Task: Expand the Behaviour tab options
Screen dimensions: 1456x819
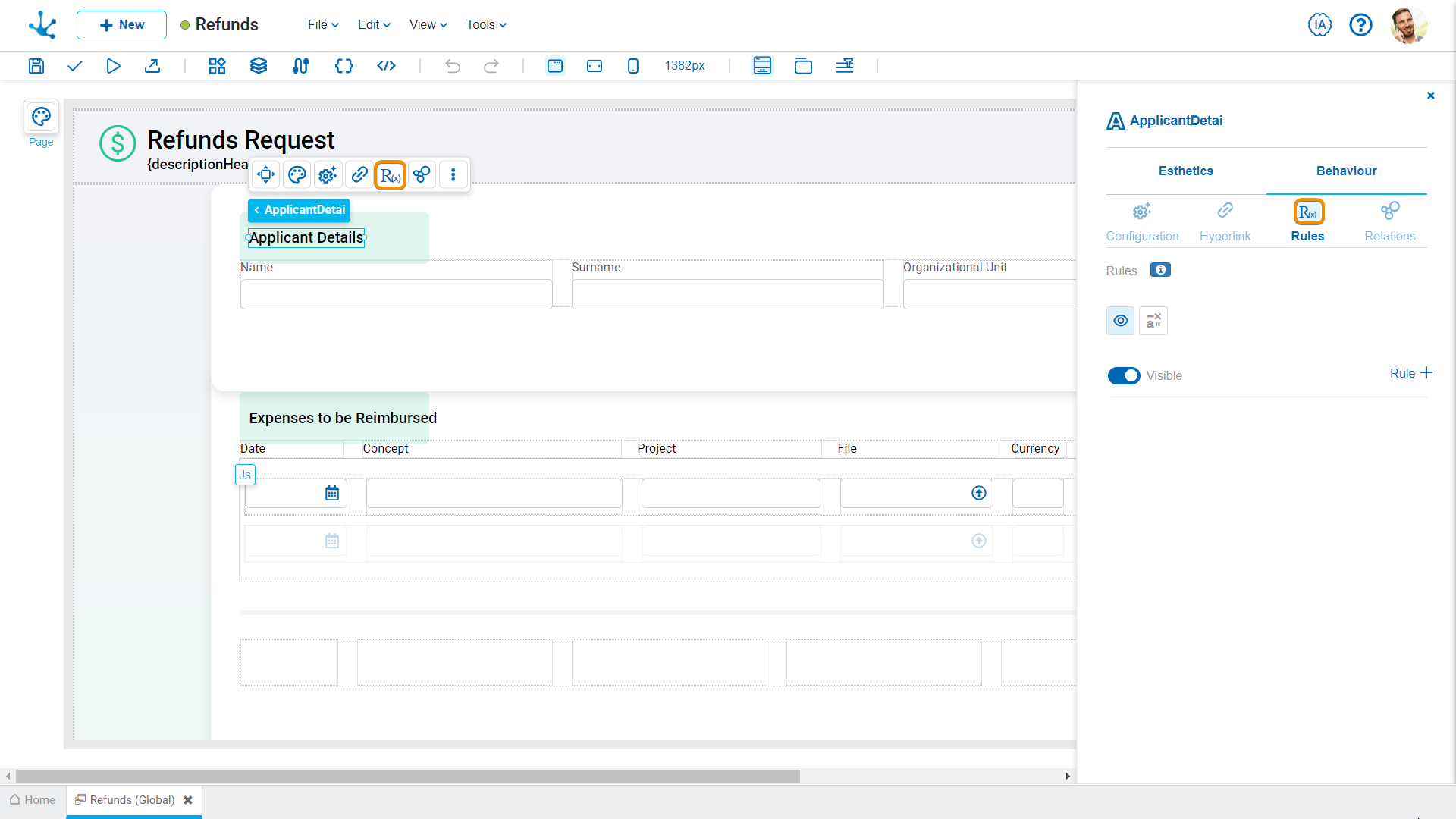Action: [x=1346, y=170]
